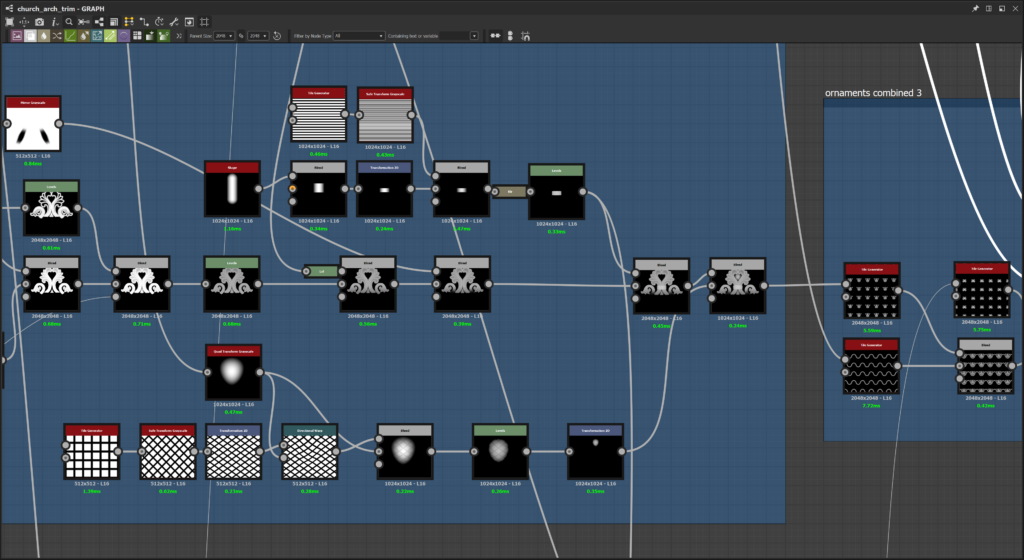Click the reset parent size button
The image size is (1024, 560).
pos(277,36)
